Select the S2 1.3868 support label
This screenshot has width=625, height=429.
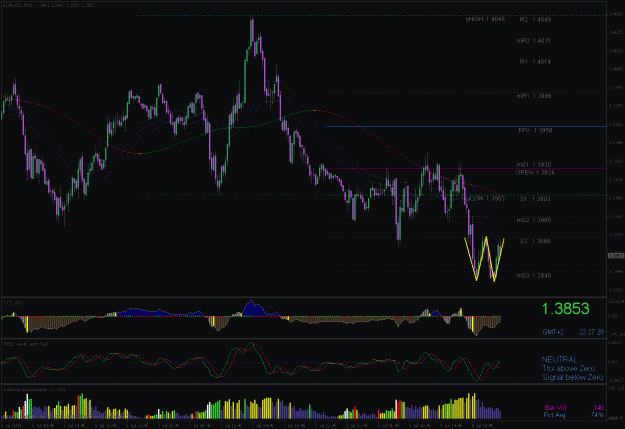pyautogui.click(x=535, y=241)
